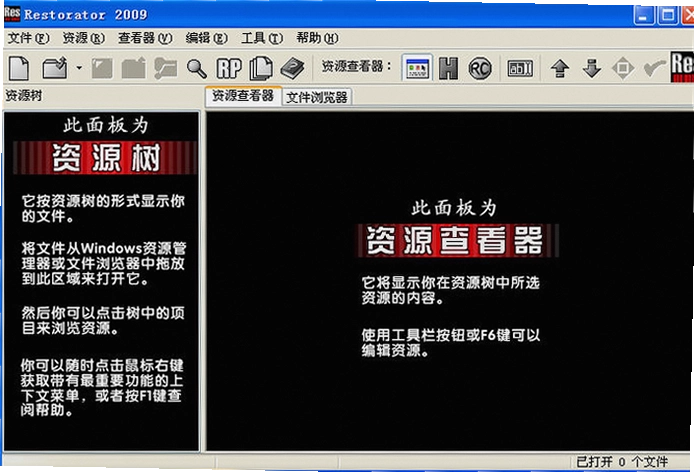The image size is (694, 472).
Task: Open the 资源(R) menu
Action: pyautogui.click(x=83, y=38)
